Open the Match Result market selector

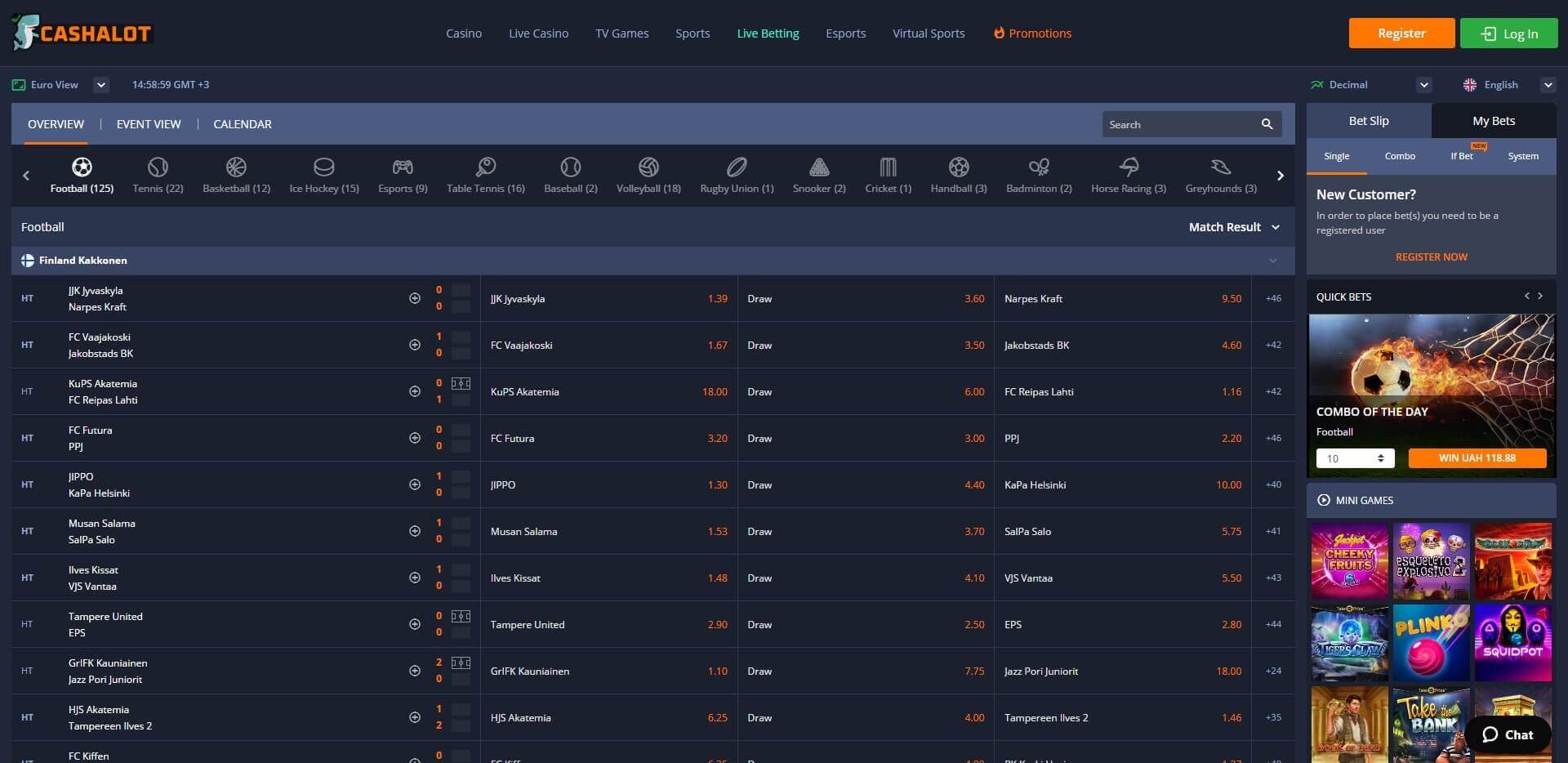(1233, 227)
